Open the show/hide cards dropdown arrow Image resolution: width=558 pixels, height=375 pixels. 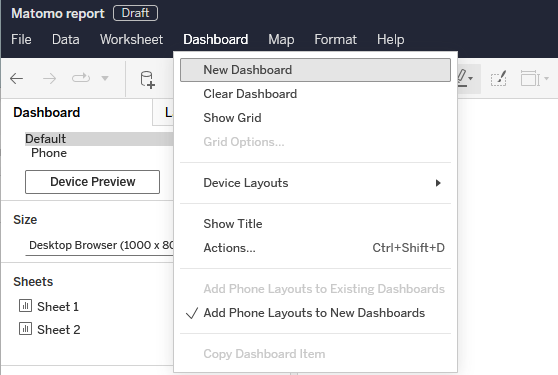tap(546, 78)
